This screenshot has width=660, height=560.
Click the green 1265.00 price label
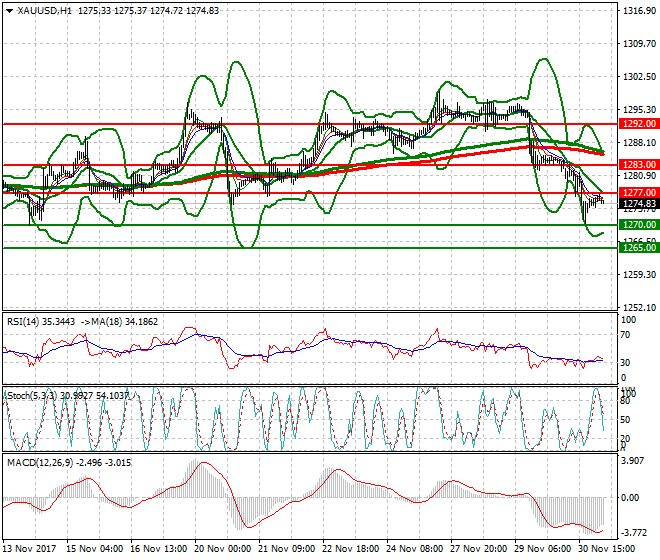pyautogui.click(x=635, y=248)
